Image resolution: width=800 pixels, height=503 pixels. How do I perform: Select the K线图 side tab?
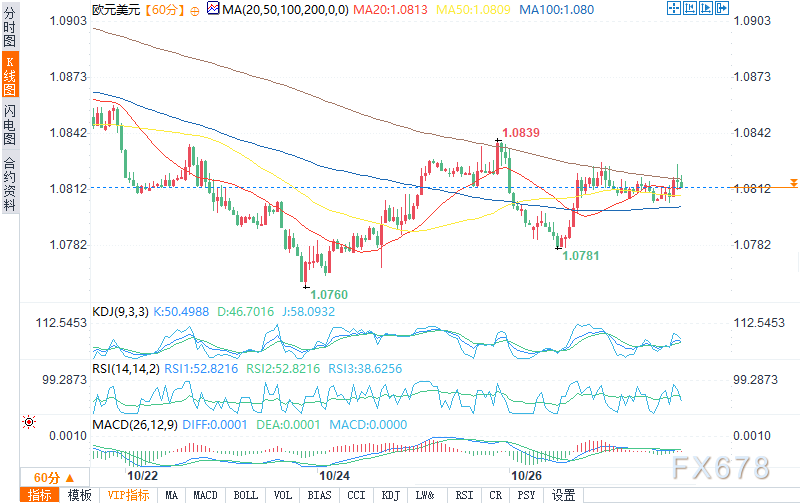(10, 75)
